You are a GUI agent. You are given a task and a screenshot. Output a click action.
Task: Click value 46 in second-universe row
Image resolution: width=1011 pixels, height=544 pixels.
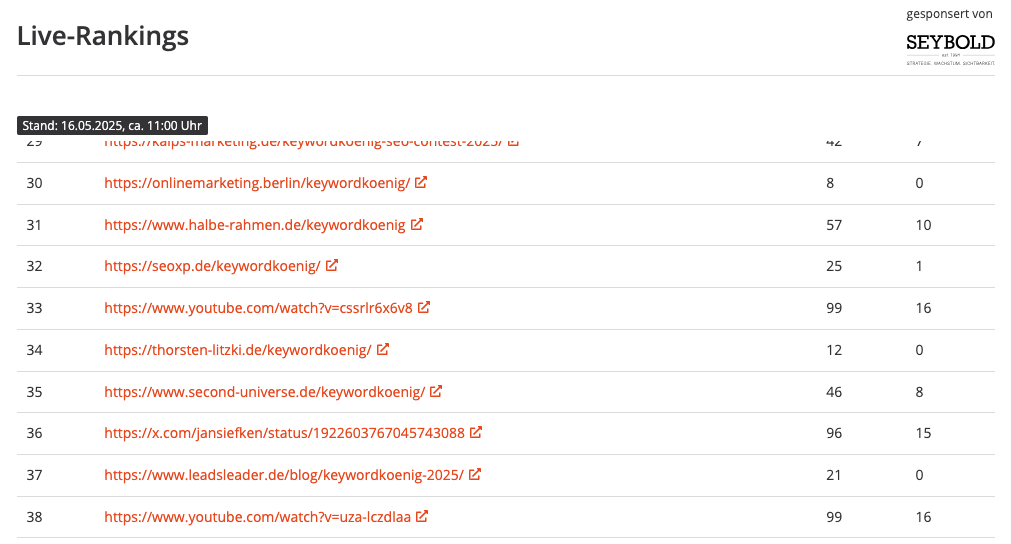pyautogui.click(x=834, y=392)
